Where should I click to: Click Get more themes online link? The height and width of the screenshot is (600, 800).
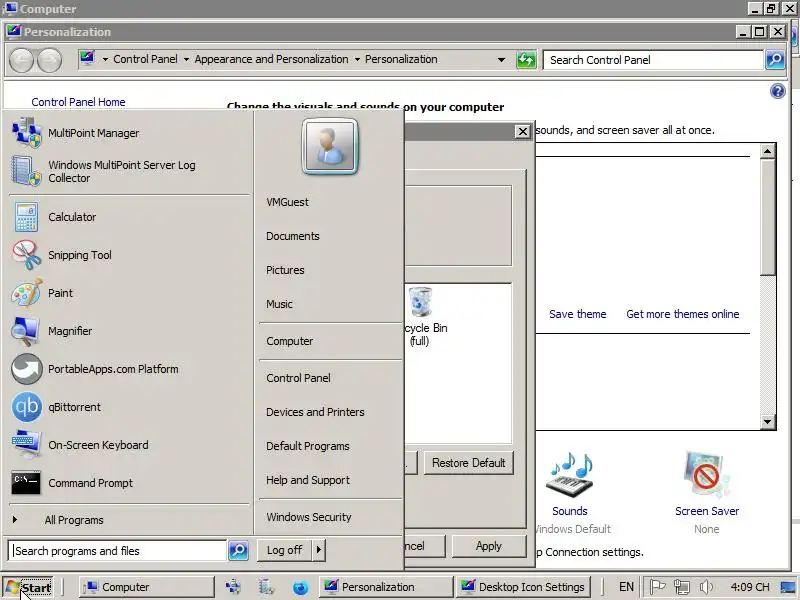[683, 314]
